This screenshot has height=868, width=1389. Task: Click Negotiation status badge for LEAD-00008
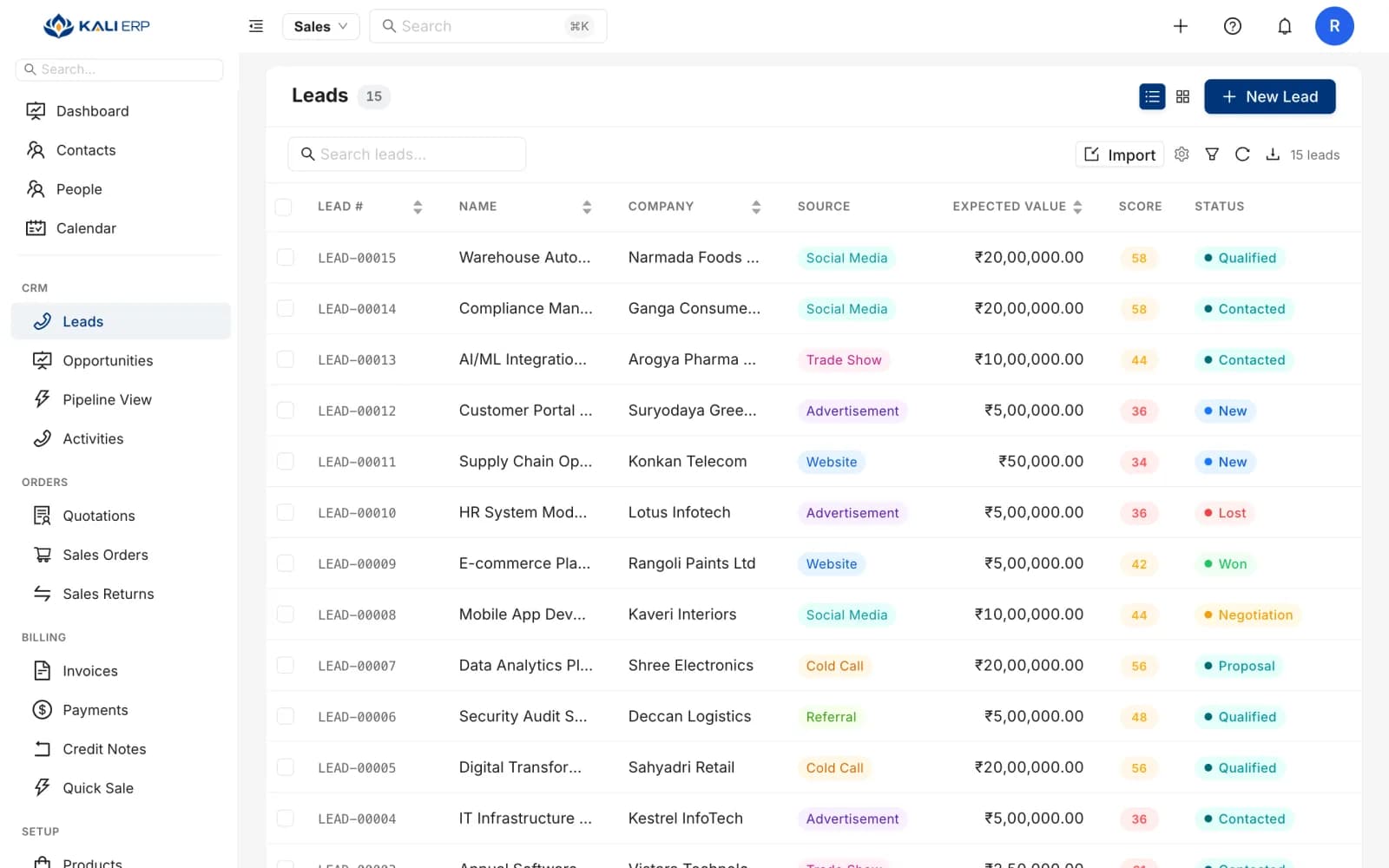[1247, 615]
